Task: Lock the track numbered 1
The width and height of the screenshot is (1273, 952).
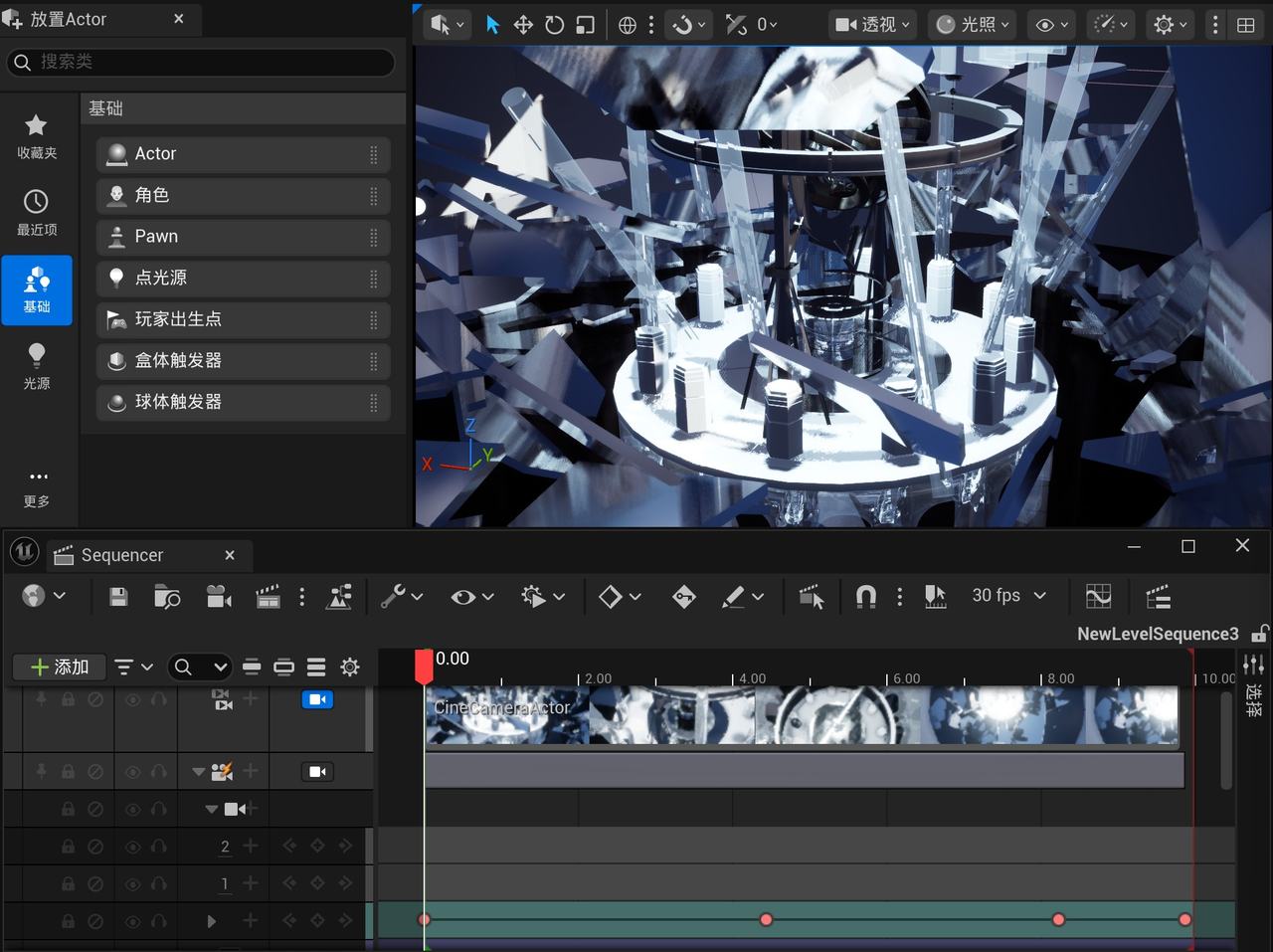Action: pos(68,883)
